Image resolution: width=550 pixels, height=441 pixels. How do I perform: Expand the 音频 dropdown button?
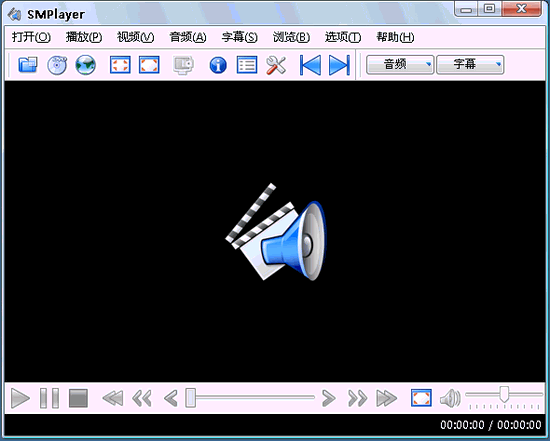point(400,65)
